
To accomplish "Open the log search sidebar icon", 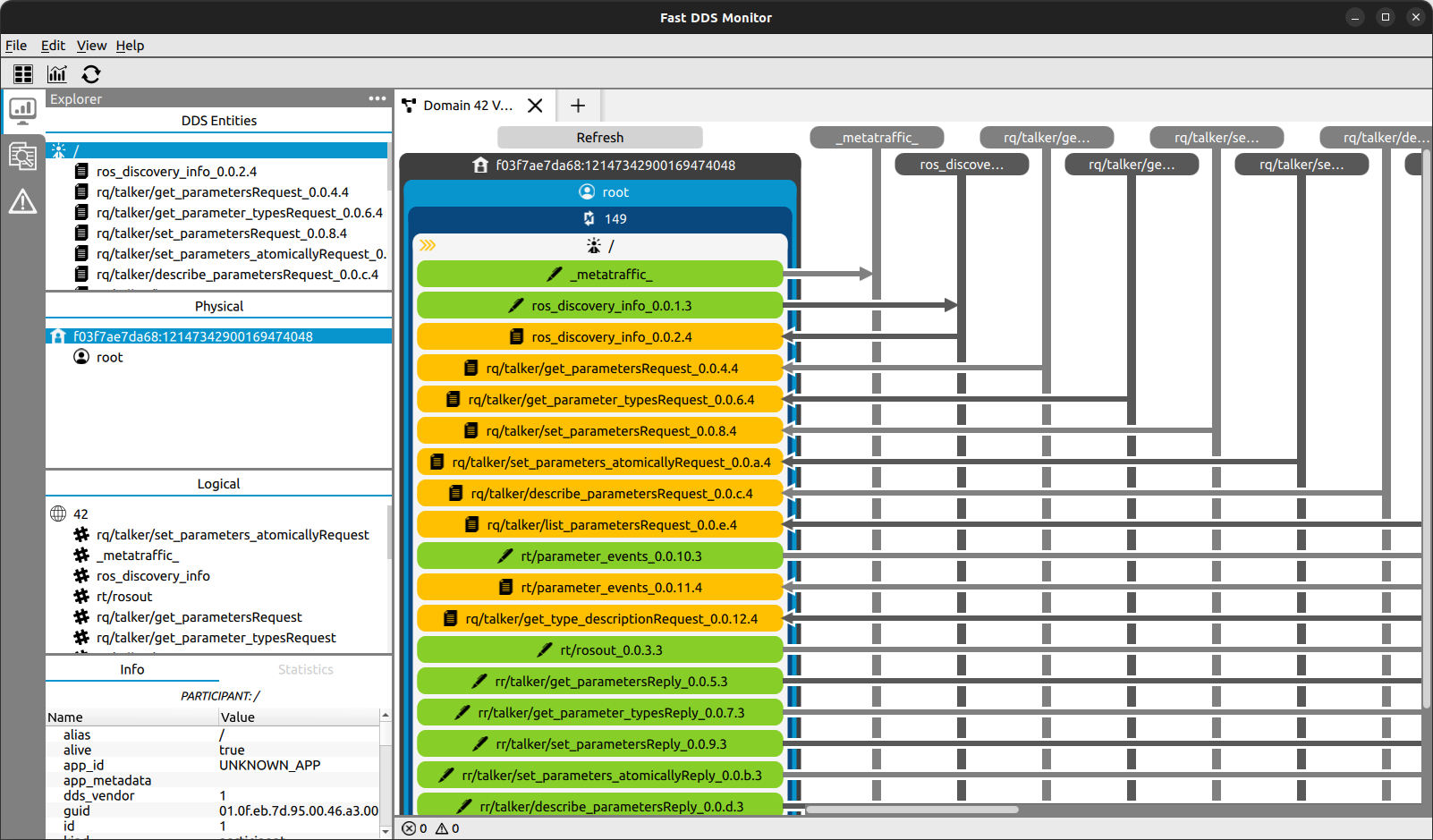I will (x=22, y=156).
